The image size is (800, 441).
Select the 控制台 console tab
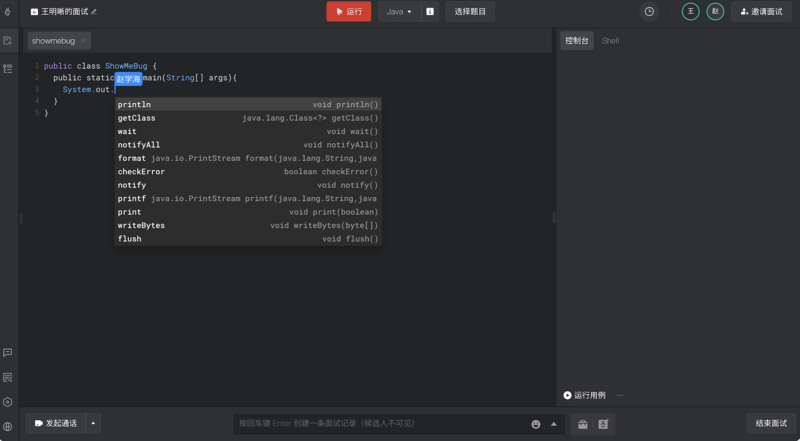[577, 41]
